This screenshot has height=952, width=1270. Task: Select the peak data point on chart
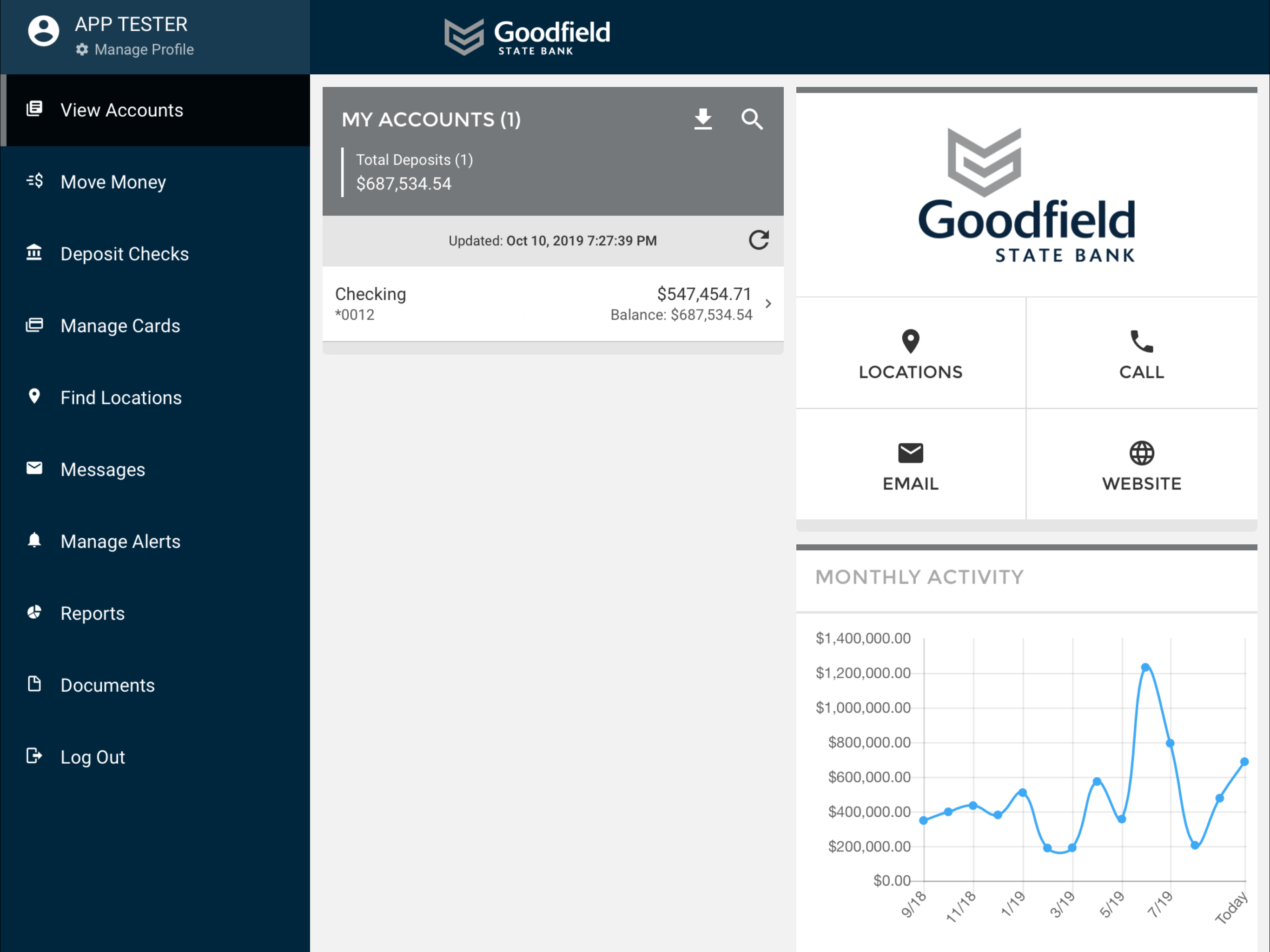click(1145, 667)
